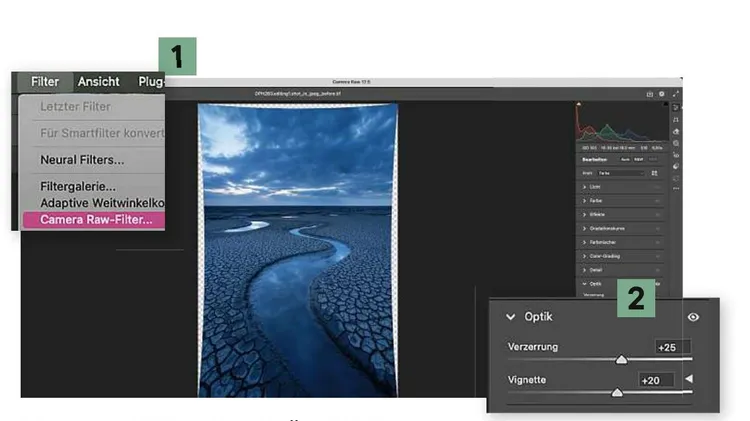Click the Vignette slider handle
Image resolution: width=750 pixels, height=421 pixels.
point(616,393)
